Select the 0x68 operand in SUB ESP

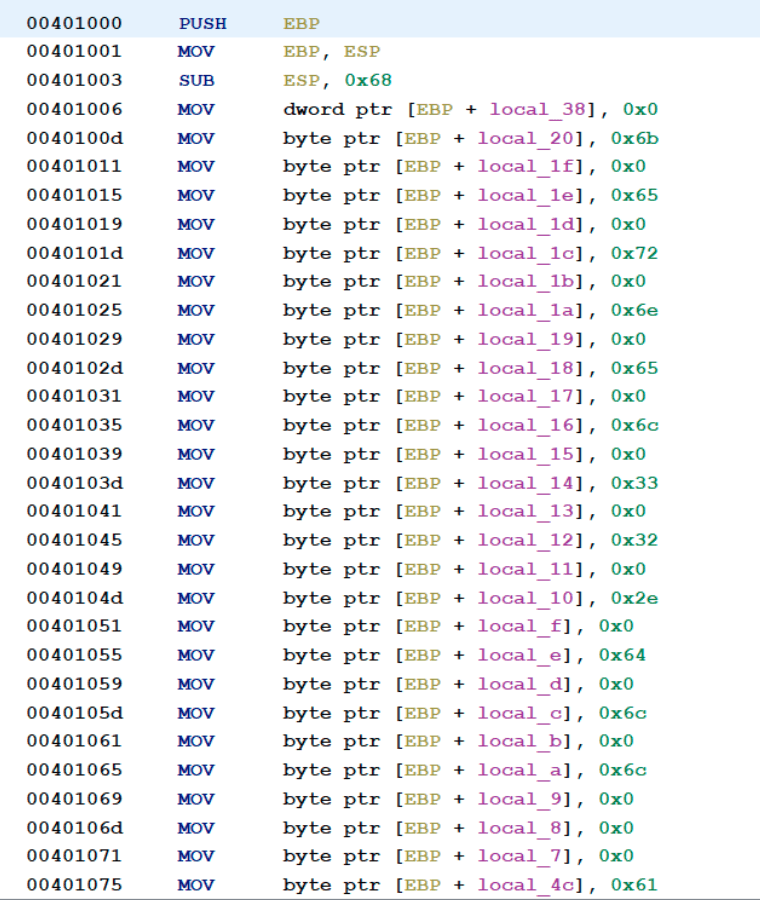point(362,80)
